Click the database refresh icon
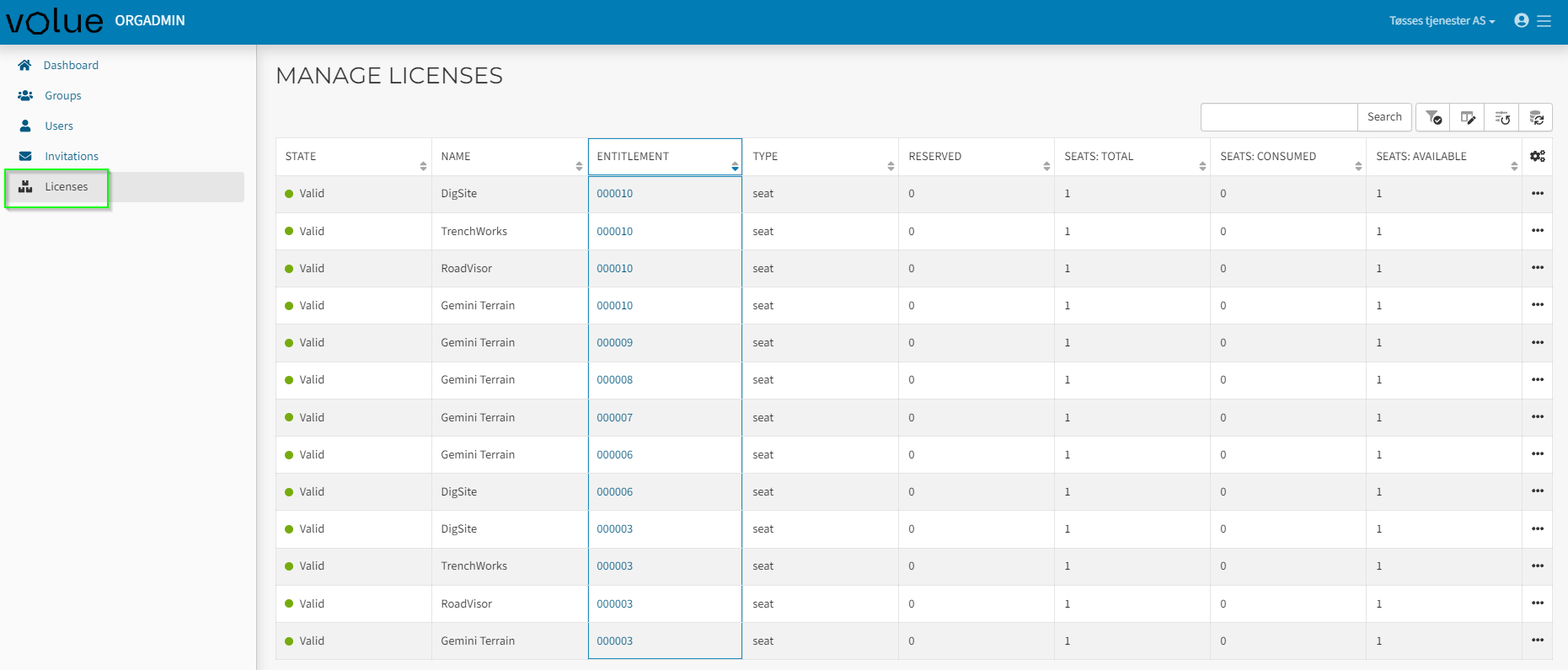 (x=1536, y=118)
